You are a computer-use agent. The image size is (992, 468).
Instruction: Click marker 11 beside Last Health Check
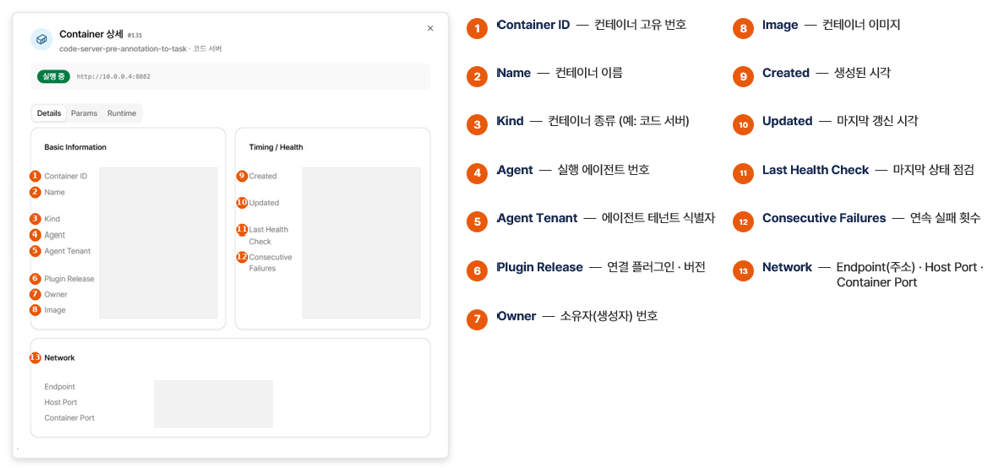click(242, 230)
